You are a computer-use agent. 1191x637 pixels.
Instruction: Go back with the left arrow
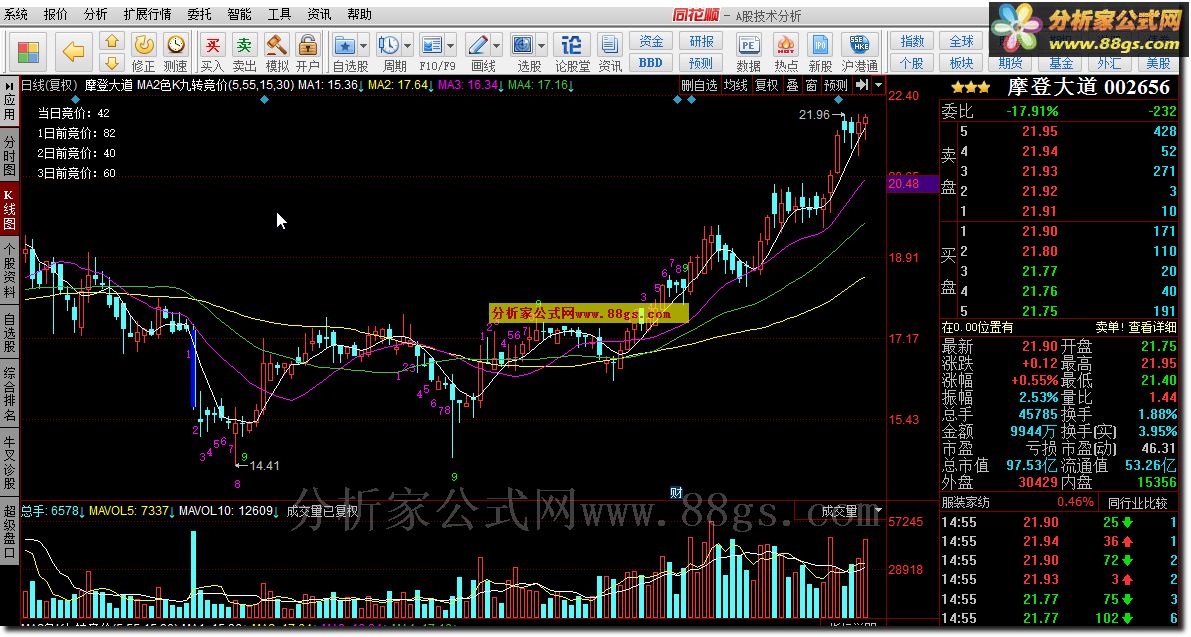[73, 52]
